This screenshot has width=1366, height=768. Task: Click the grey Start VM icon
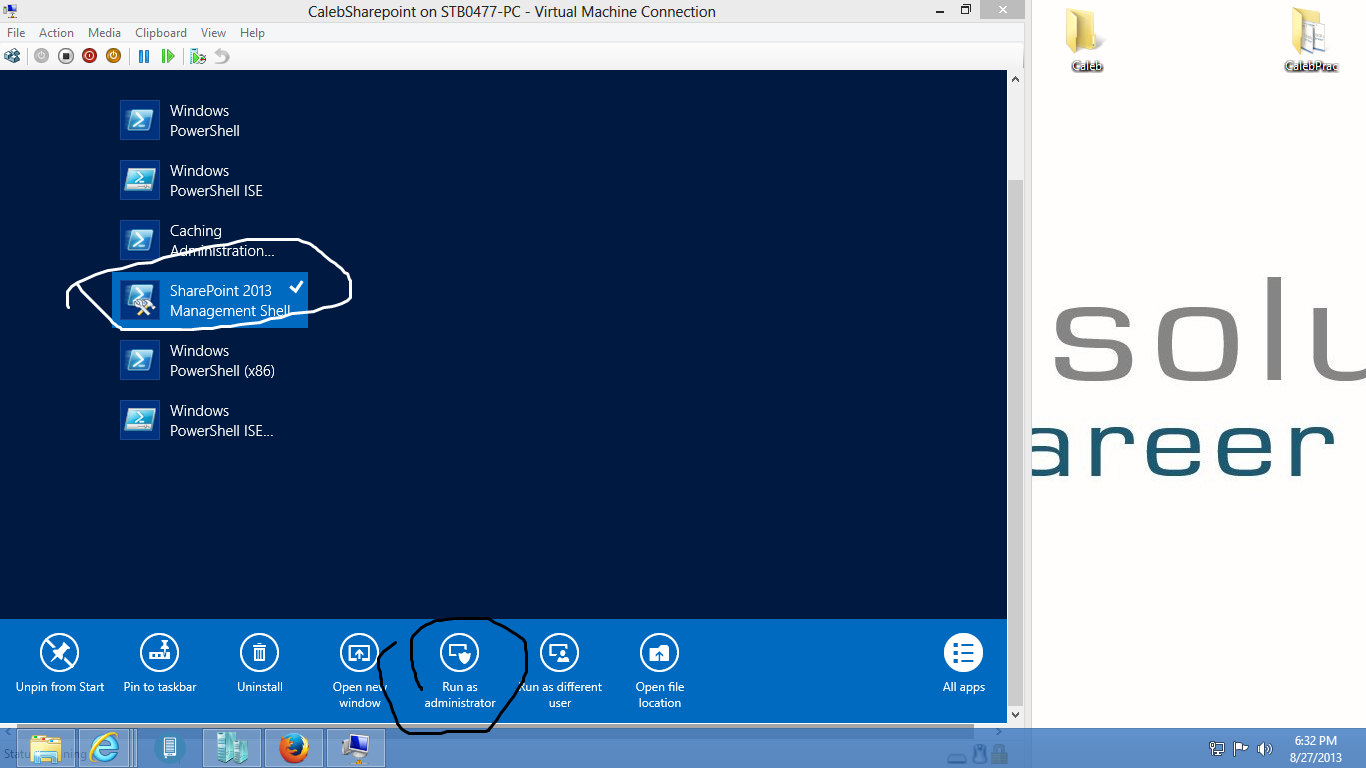pos(41,56)
